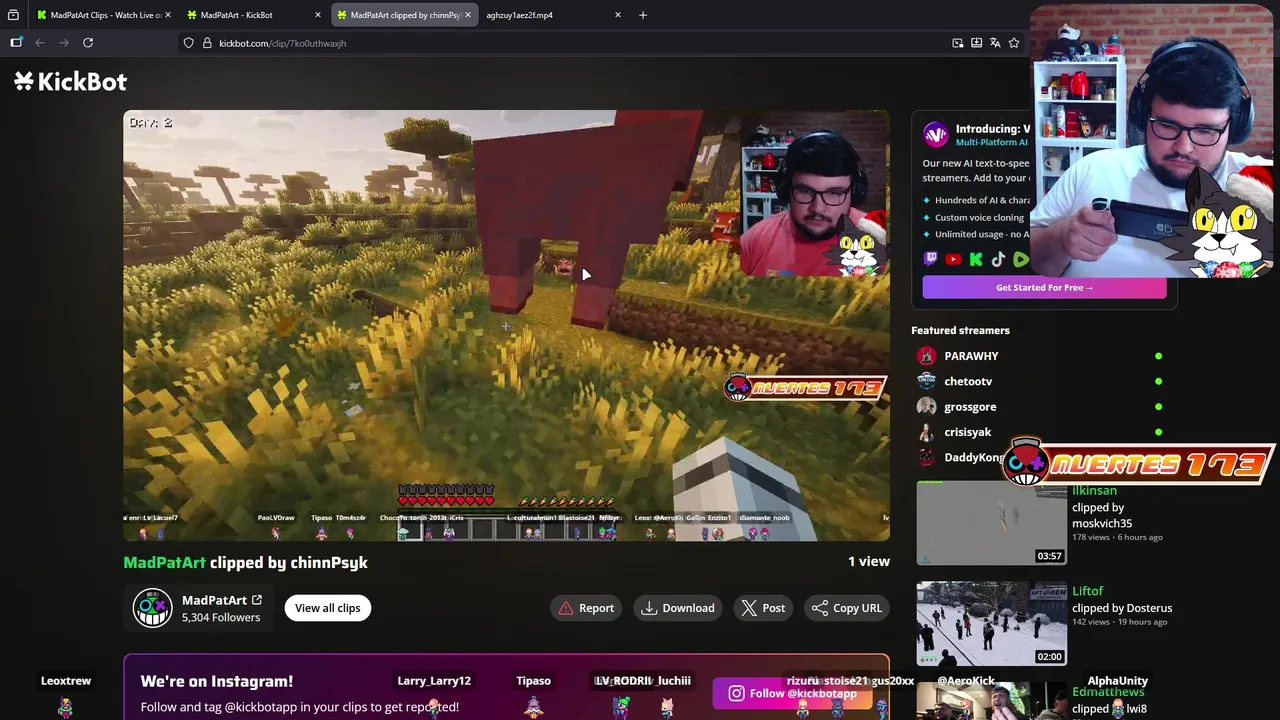Post clip to X
Viewport: 1280px width, 720px height.
pos(763,608)
